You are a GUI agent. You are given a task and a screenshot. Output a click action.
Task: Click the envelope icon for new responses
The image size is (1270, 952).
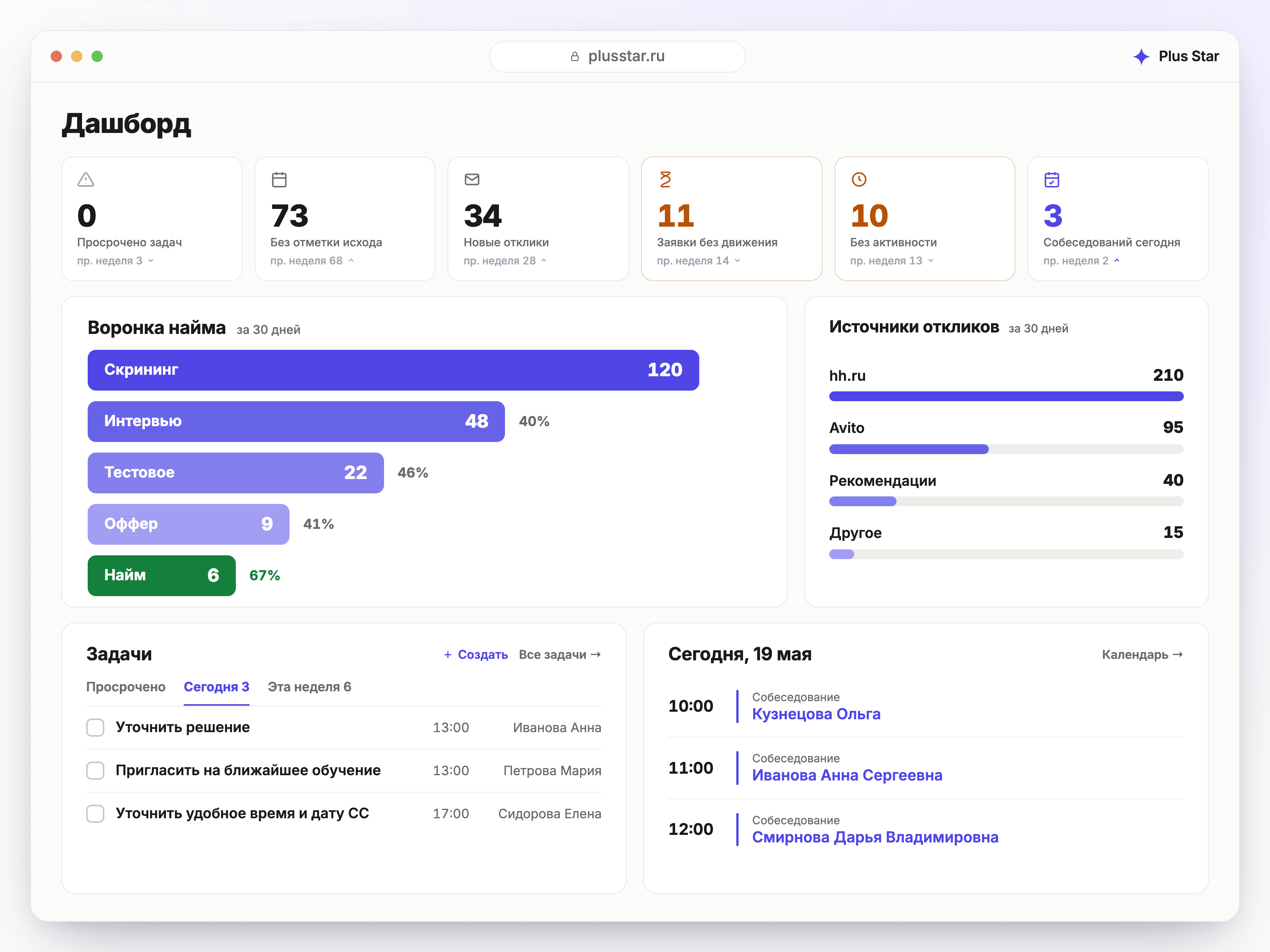472,179
